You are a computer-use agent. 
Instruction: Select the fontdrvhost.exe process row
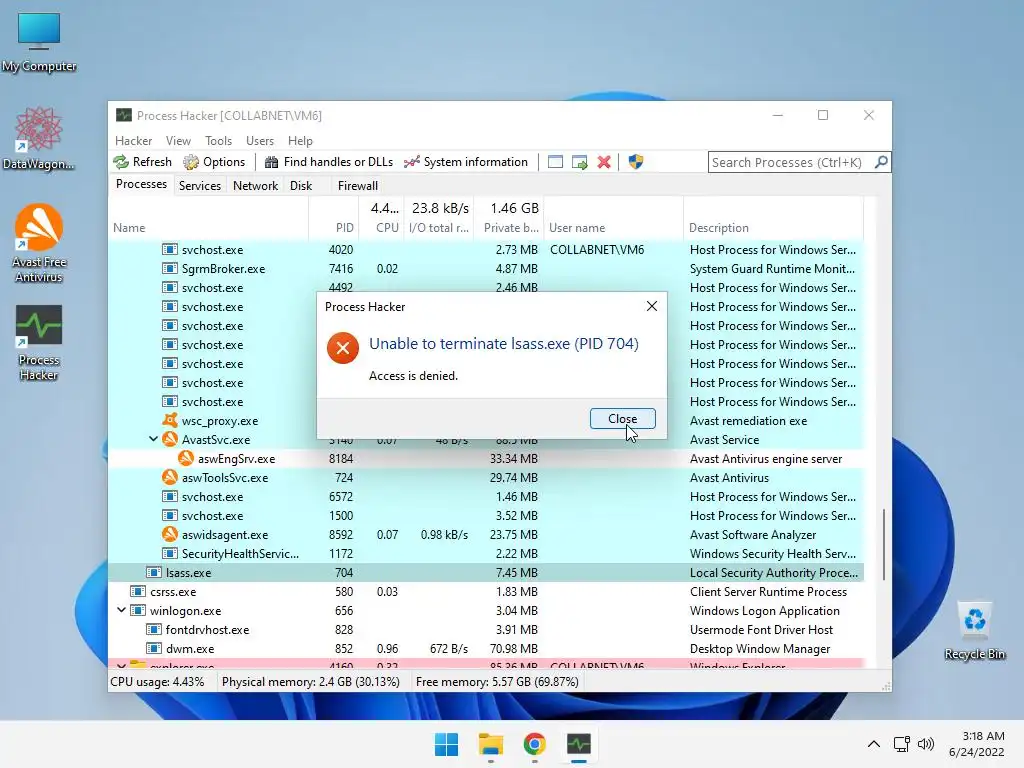click(486, 630)
